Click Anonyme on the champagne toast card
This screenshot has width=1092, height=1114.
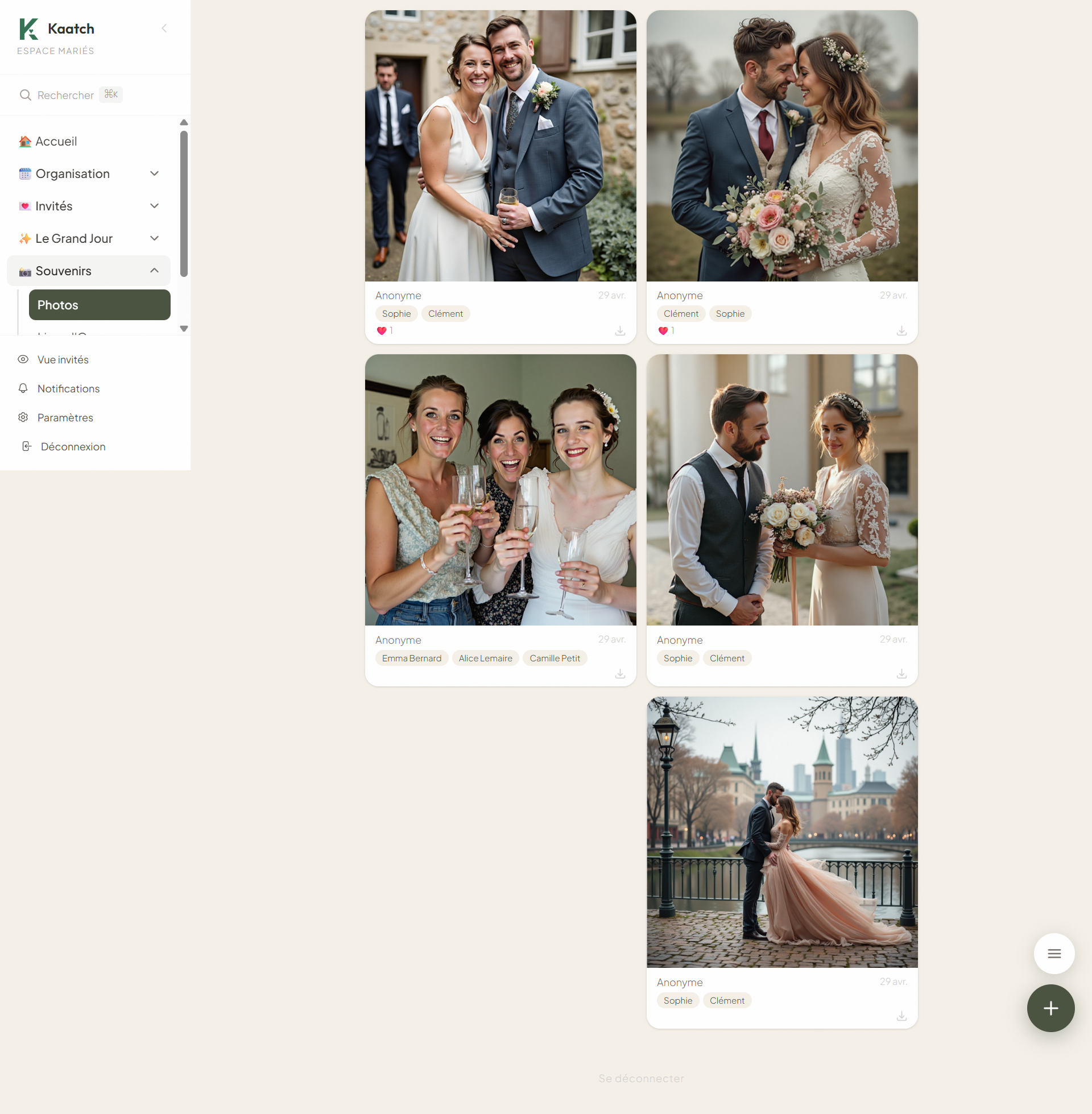[398, 640]
